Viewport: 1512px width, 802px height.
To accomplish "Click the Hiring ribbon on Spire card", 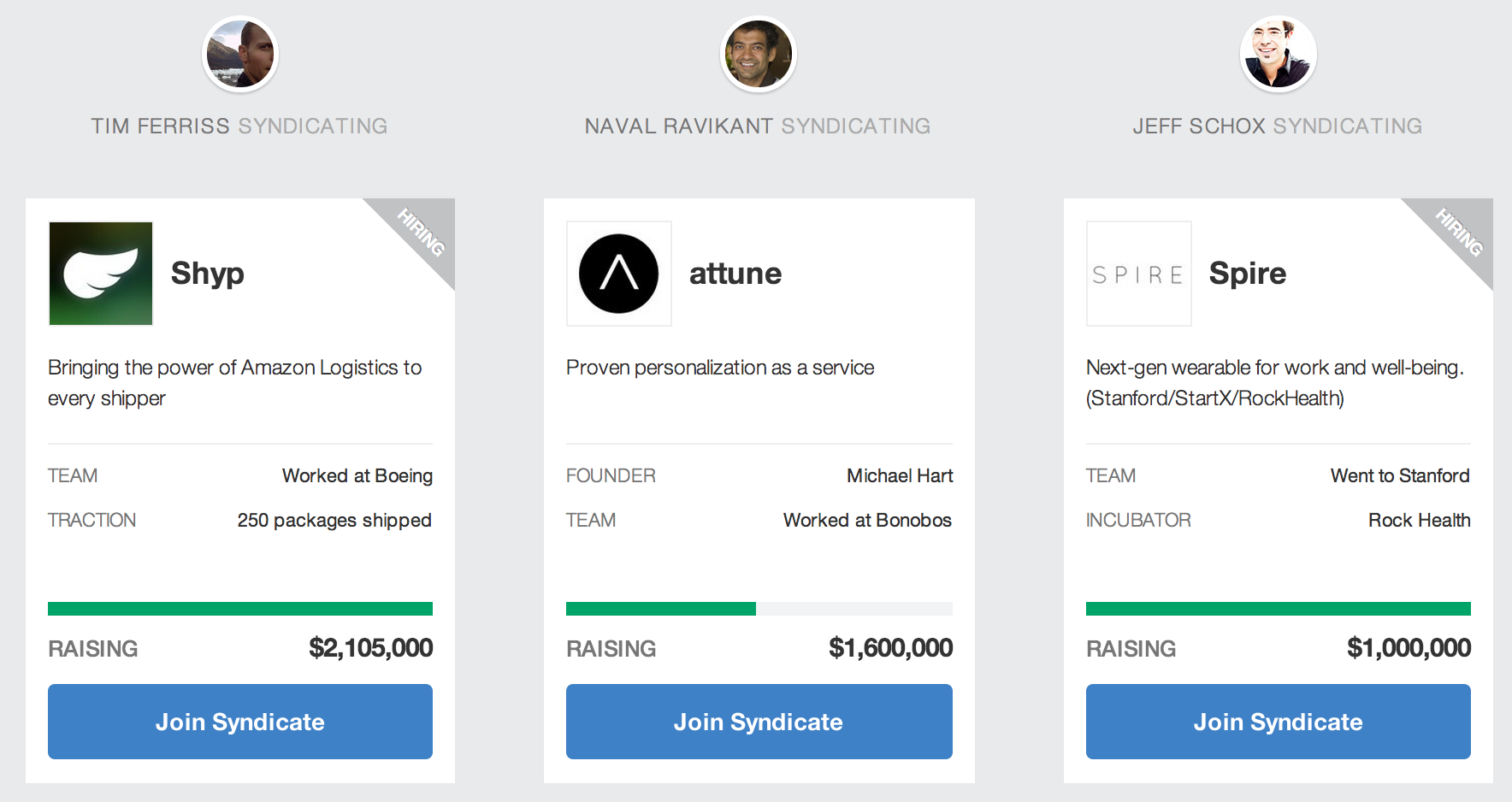I will pos(1460,231).
